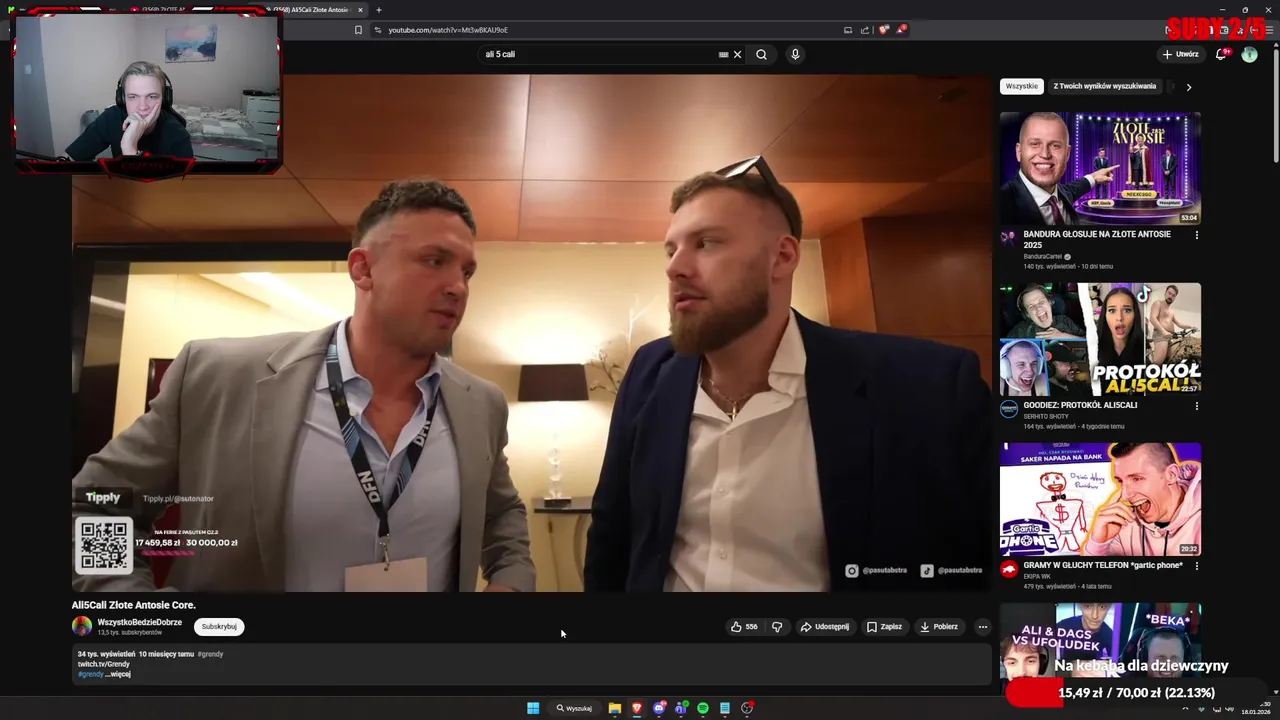Click the taskbar date 18.01.2026

click(x=1256, y=712)
